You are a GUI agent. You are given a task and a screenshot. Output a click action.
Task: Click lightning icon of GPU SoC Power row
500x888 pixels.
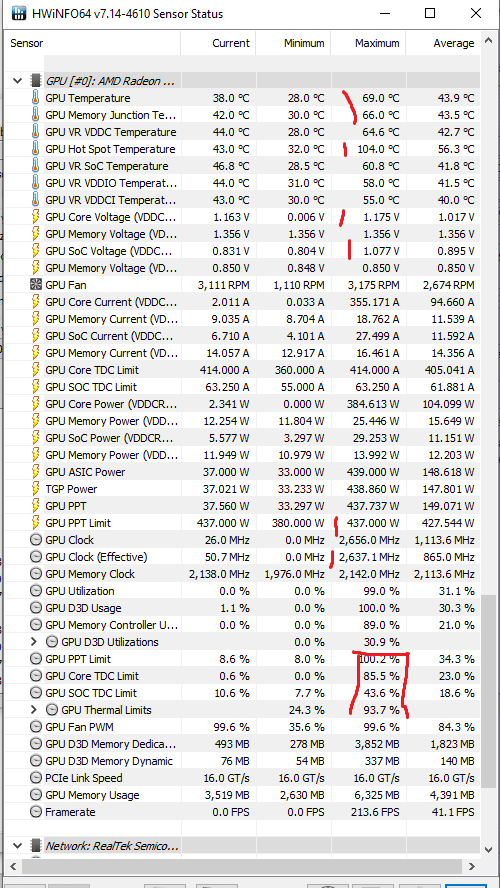pos(36,438)
